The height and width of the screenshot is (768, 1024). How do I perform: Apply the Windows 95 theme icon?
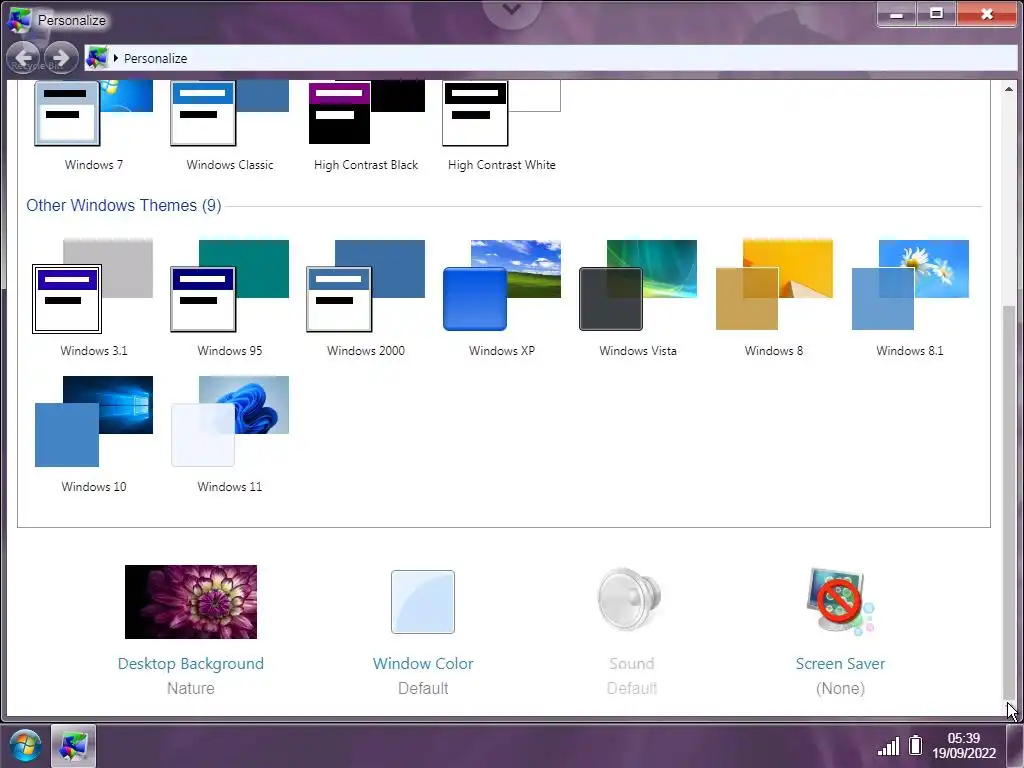point(229,286)
